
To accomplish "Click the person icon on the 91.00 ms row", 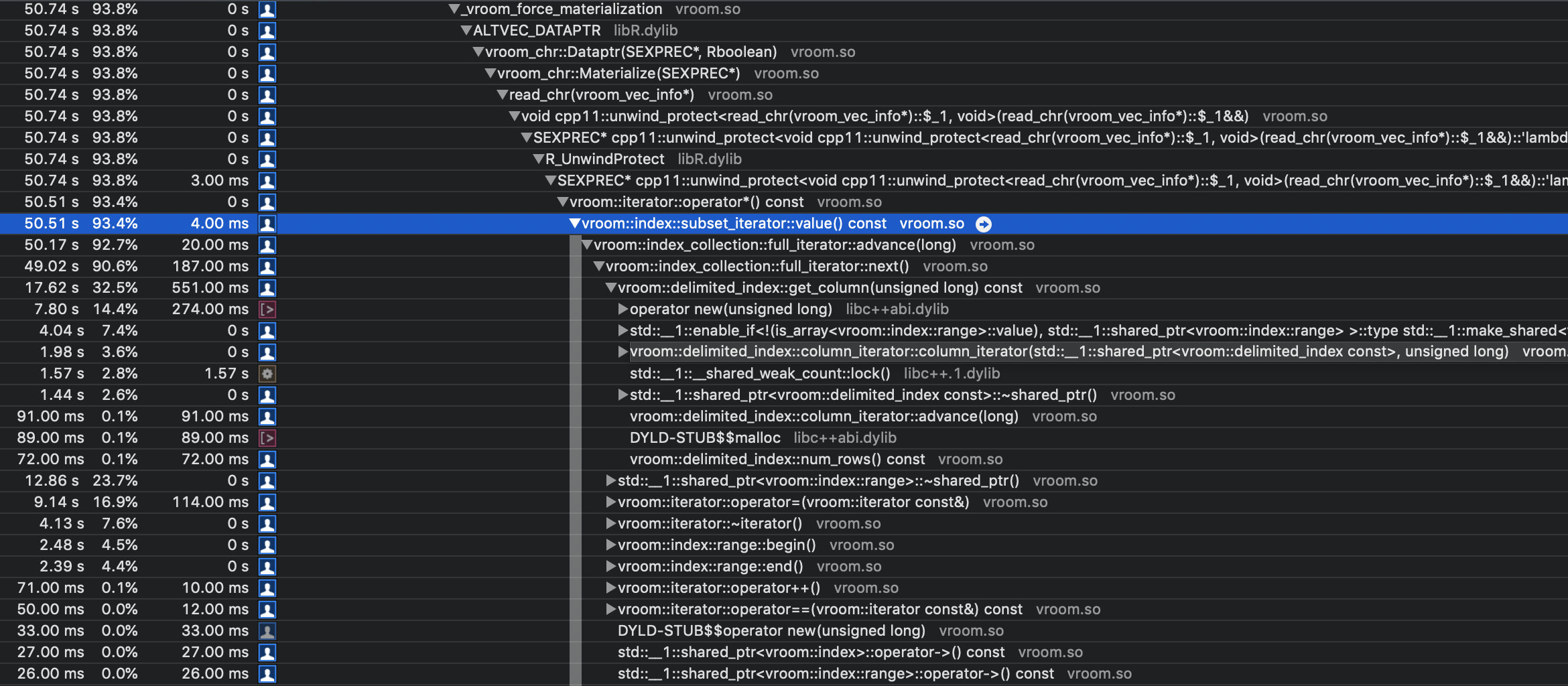I will tap(267, 416).
